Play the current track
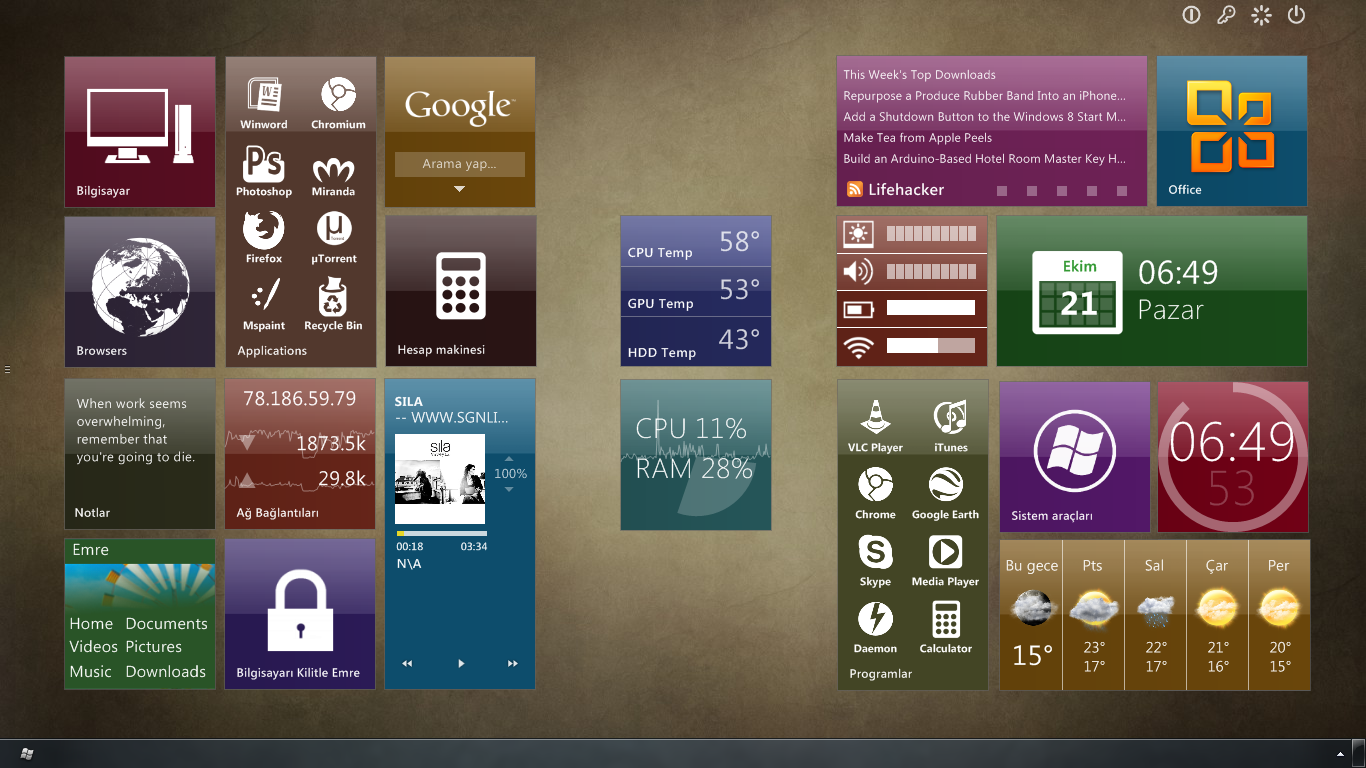 coord(461,663)
